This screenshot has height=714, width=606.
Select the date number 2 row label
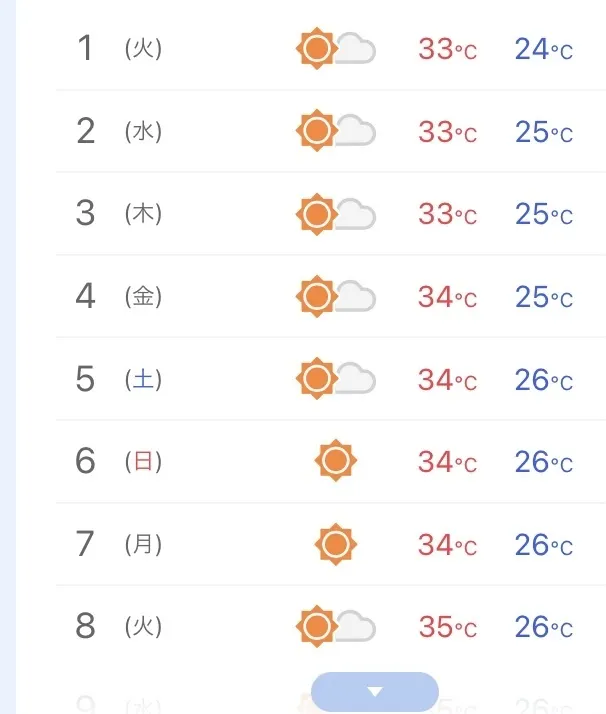[x=86, y=131]
